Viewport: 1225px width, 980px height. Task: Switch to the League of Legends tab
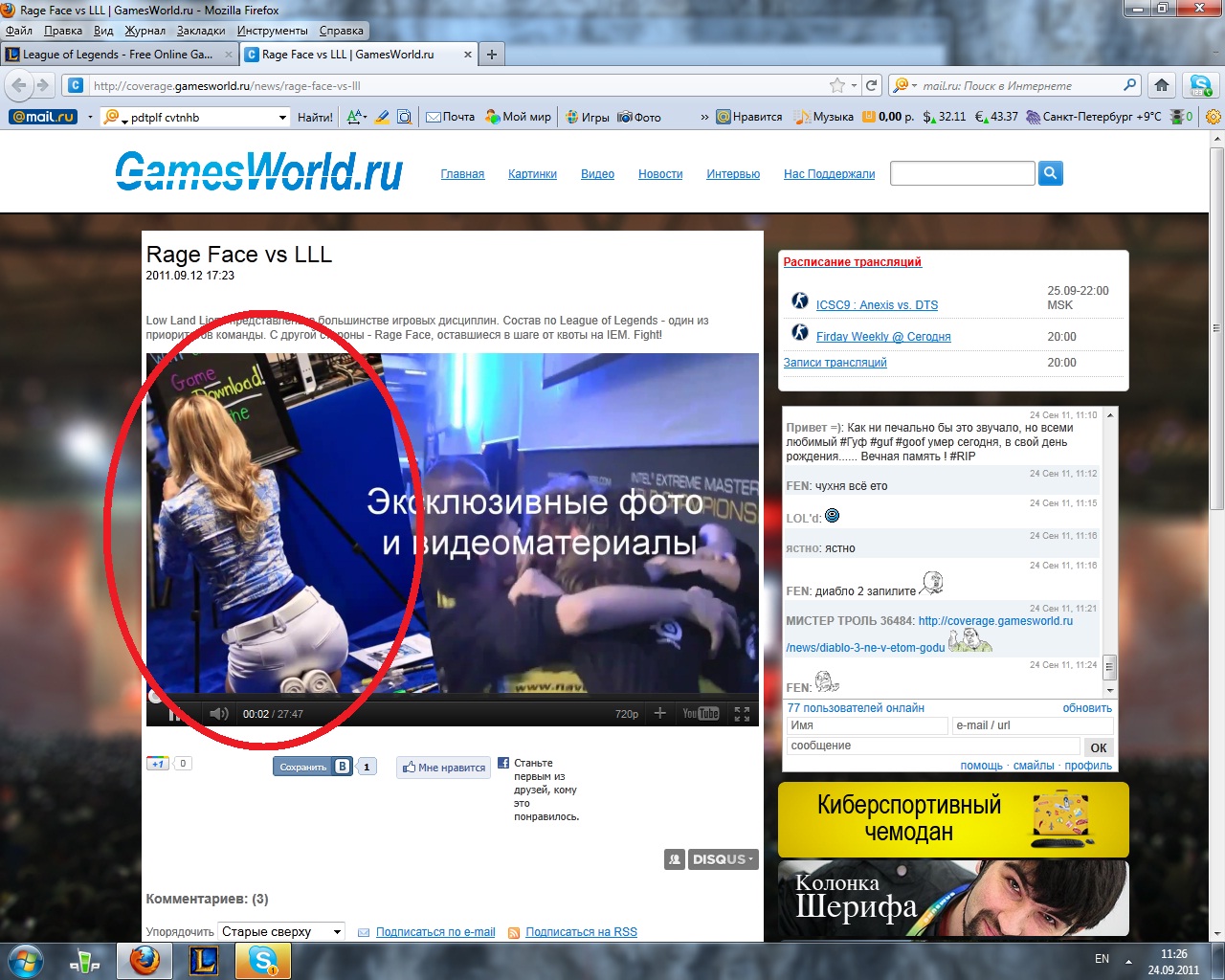pos(119,55)
